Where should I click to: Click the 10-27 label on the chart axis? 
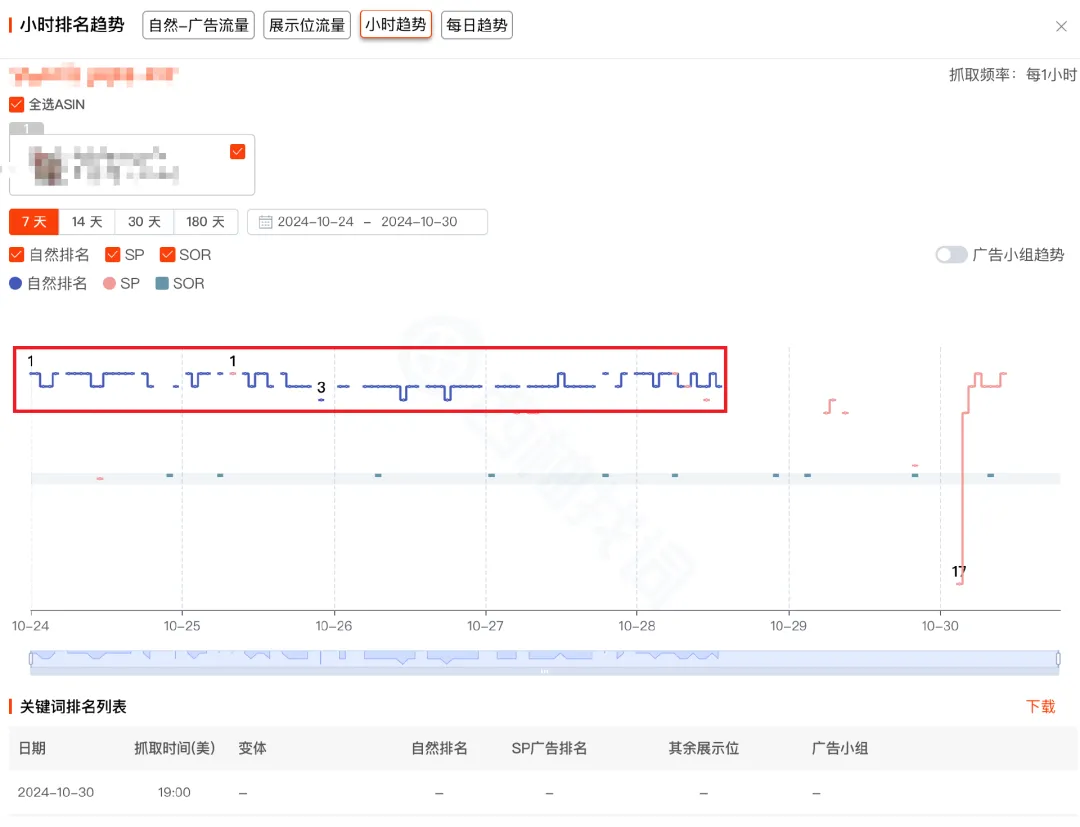pos(485,626)
